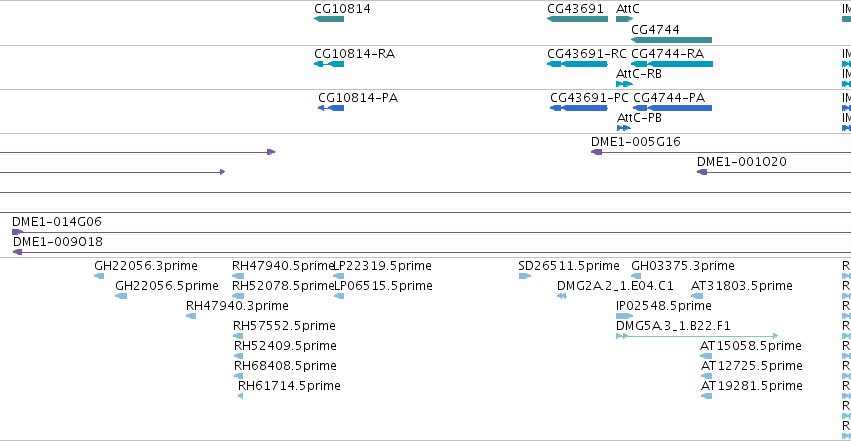Viewport: 851px width, 441px height.
Task: Click EST GH22056.5prime
Action: (x=121, y=296)
